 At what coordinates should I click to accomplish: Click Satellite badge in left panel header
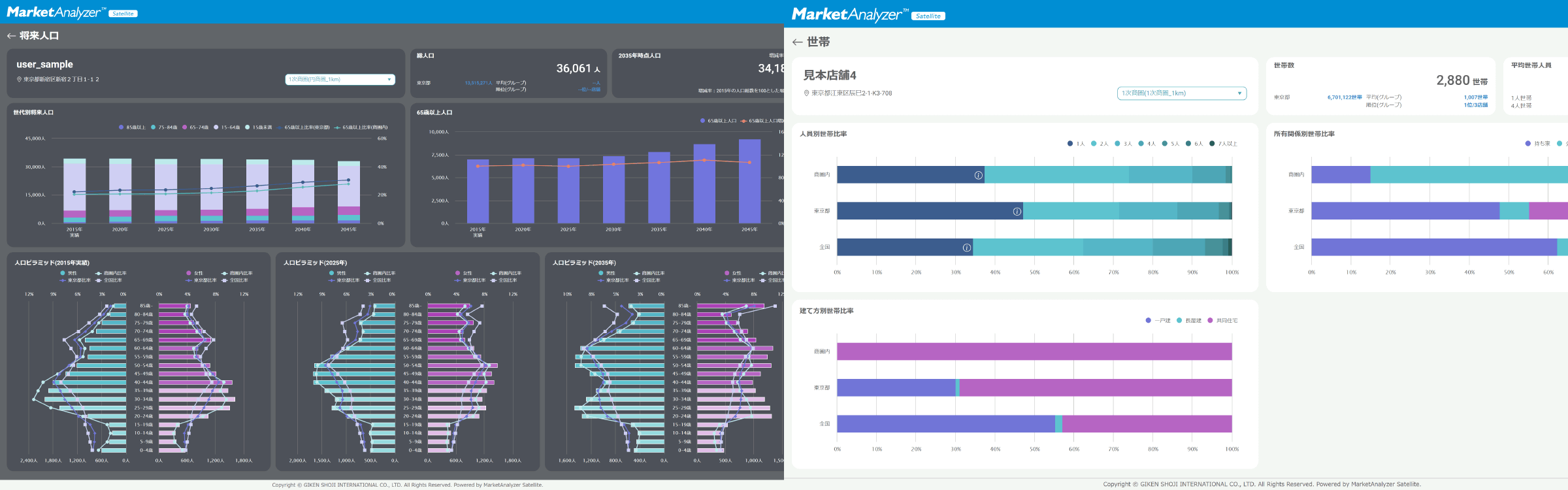coord(123,14)
